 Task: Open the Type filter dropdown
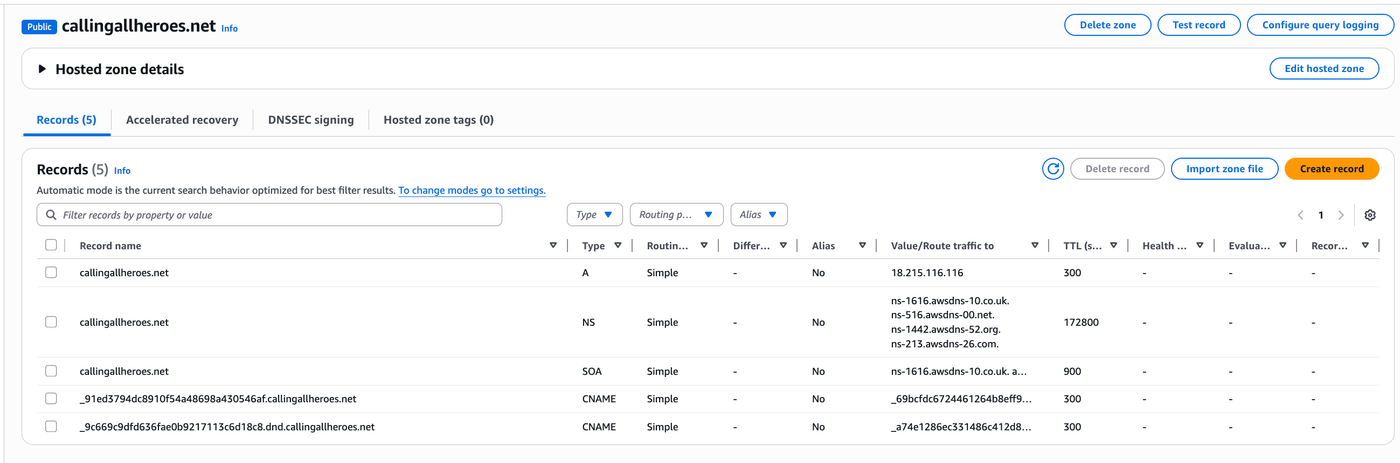click(594, 215)
